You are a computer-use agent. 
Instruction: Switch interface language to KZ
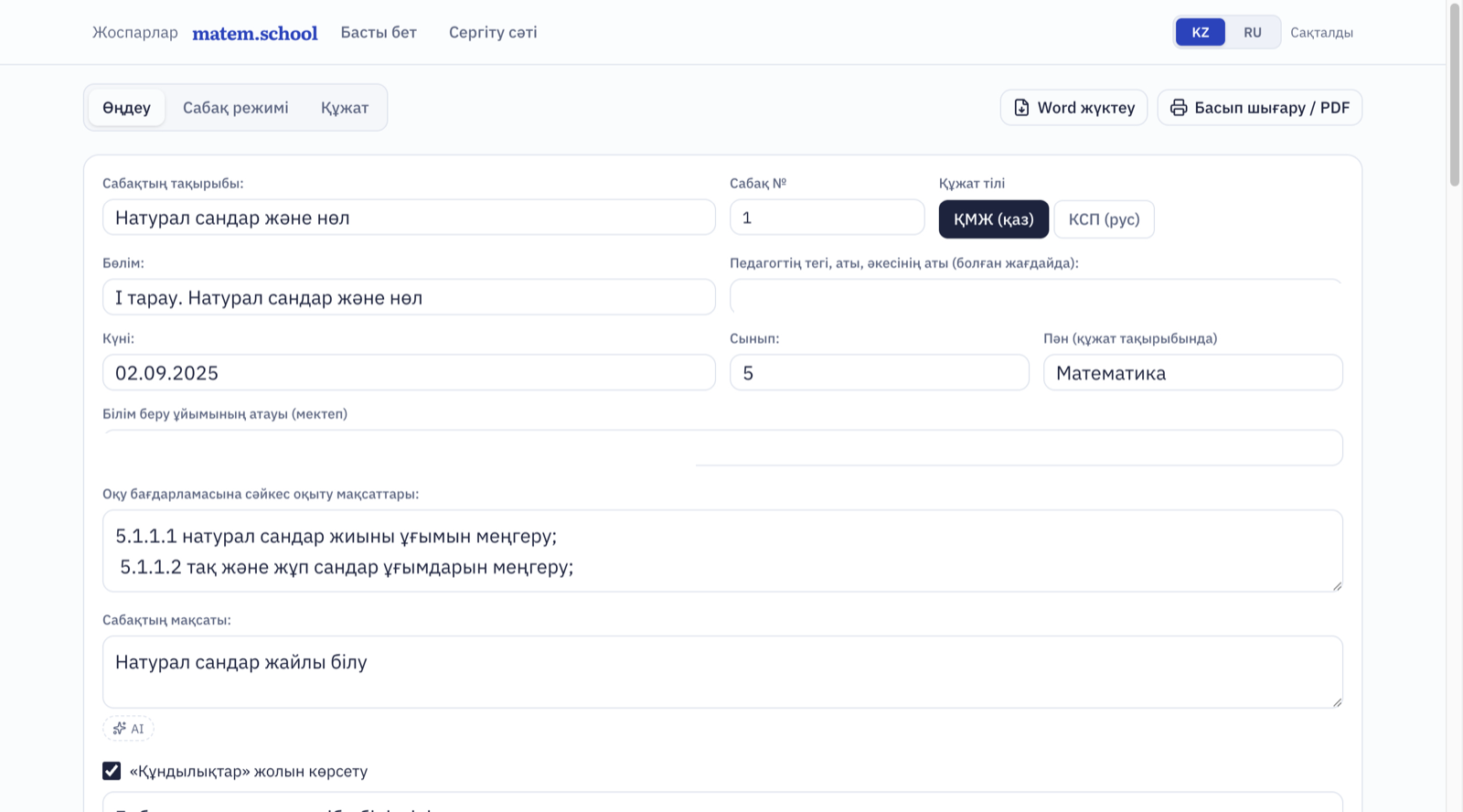tap(1200, 32)
